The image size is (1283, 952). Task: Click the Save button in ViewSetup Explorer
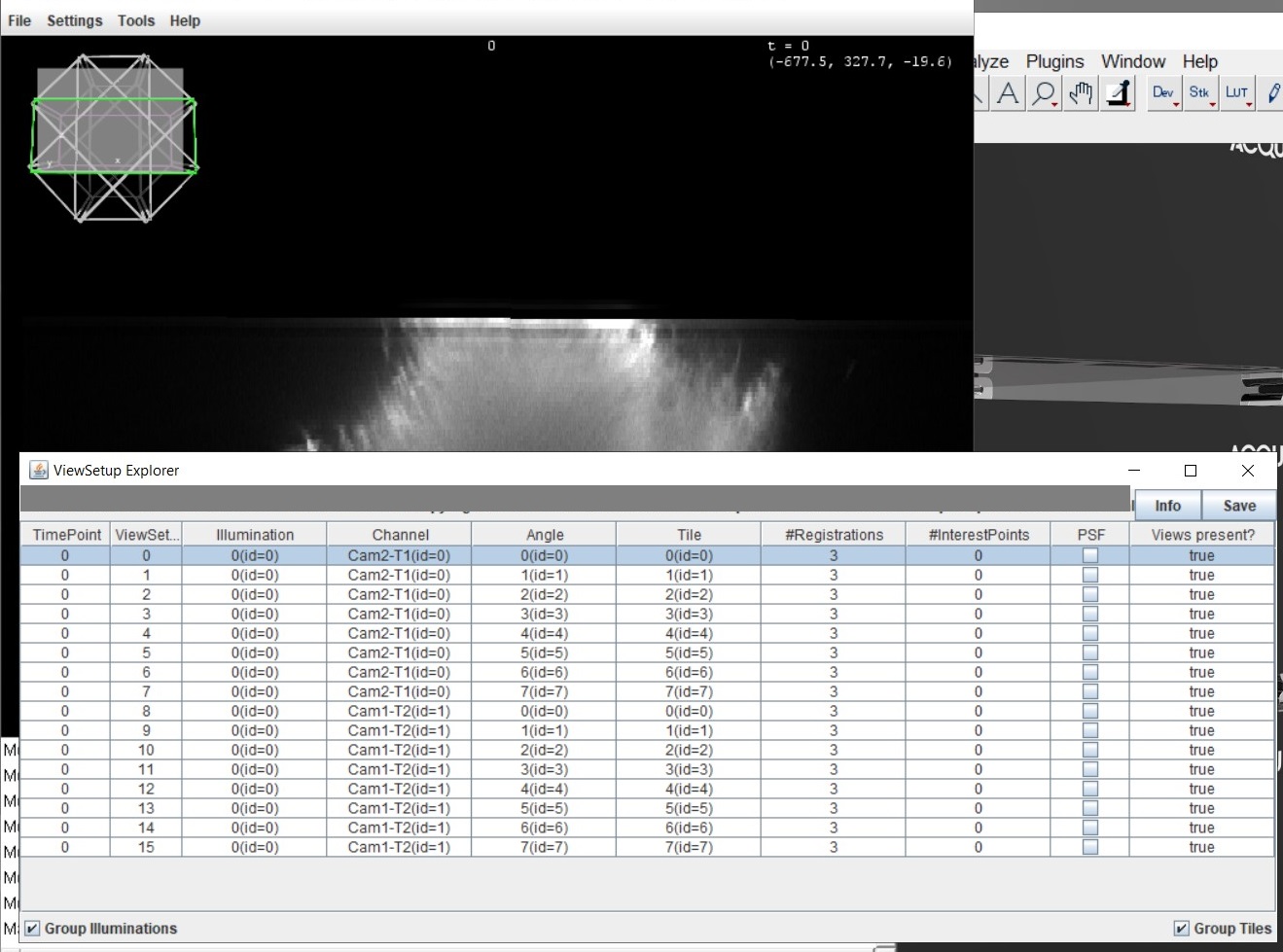tap(1238, 505)
